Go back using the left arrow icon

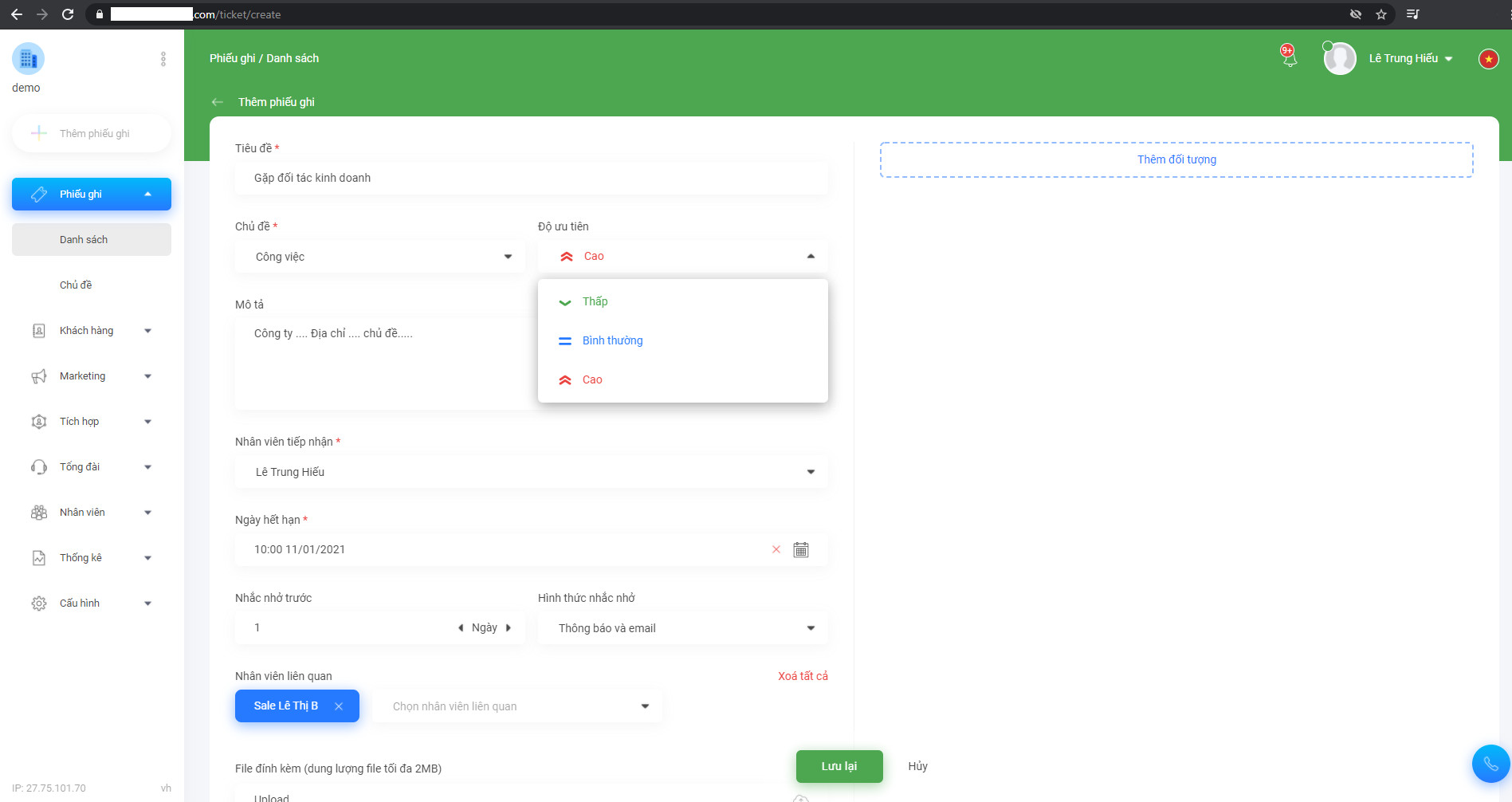pyautogui.click(x=218, y=102)
